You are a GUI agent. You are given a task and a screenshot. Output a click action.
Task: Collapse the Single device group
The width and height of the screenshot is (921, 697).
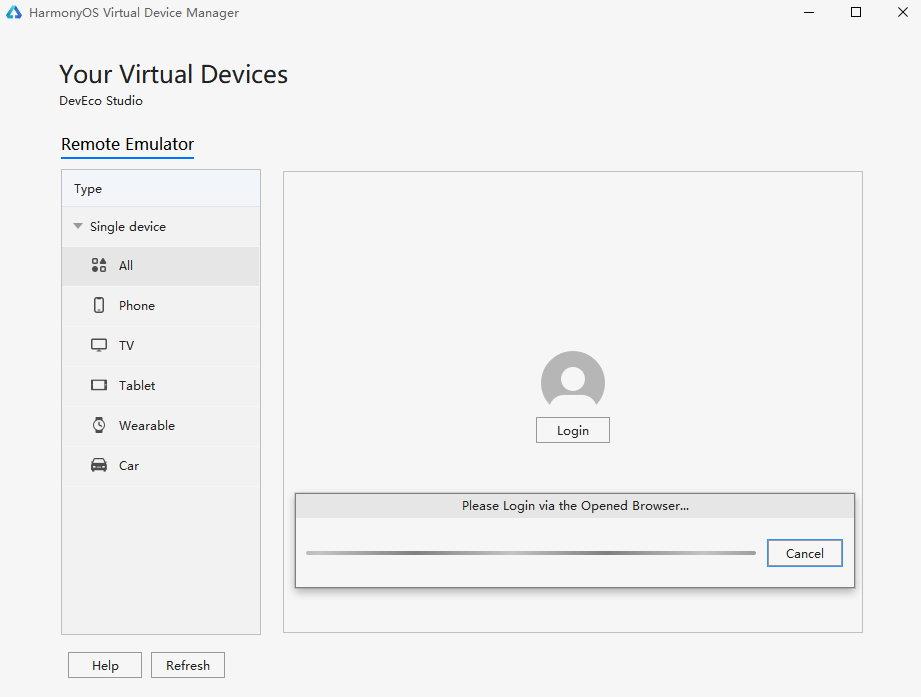pyautogui.click(x=78, y=226)
